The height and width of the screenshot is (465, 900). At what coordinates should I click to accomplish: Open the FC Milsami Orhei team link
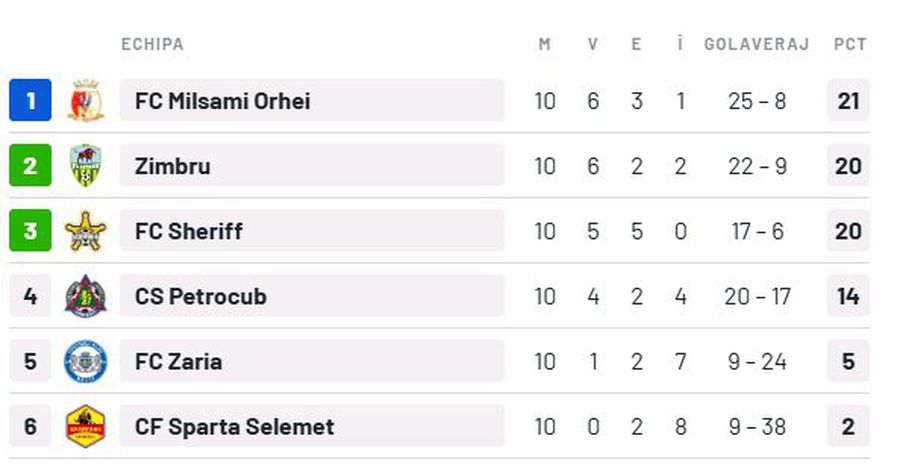[x=222, y=101]
